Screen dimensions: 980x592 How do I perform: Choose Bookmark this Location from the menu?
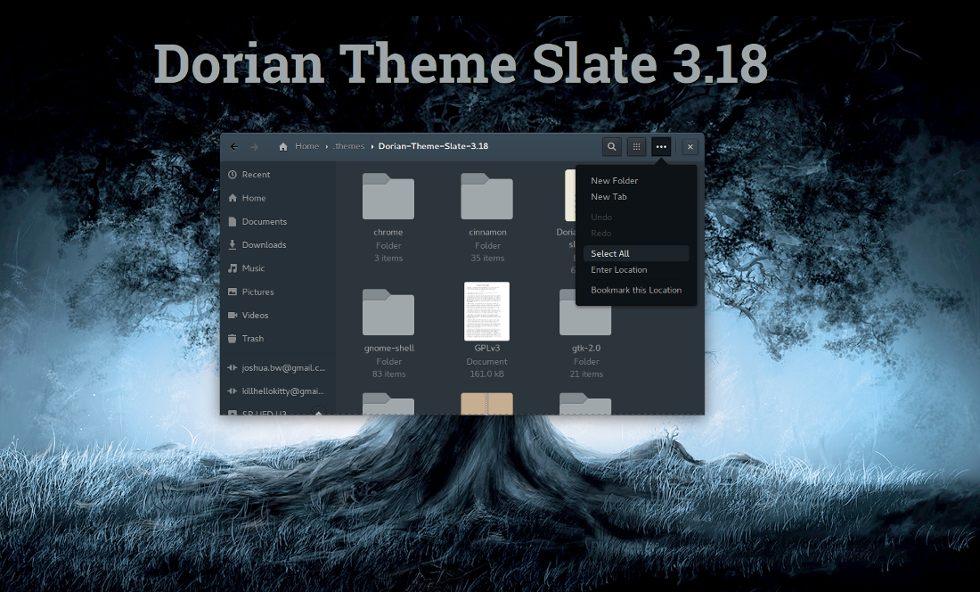[636, 290]
